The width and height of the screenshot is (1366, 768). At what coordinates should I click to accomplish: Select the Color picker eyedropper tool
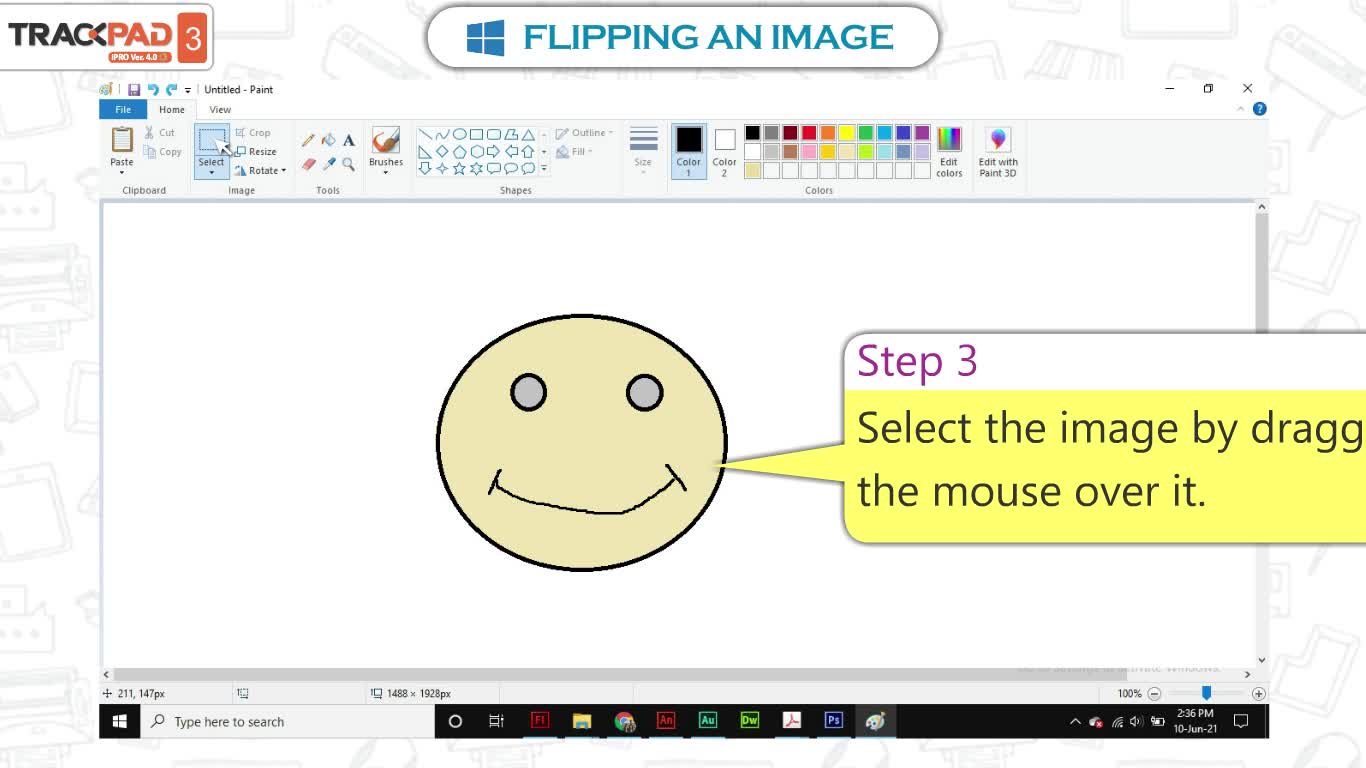tap(328, 164)
